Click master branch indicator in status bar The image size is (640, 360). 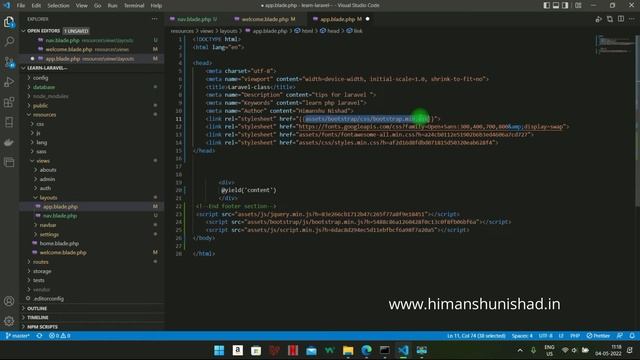(18, 336)
